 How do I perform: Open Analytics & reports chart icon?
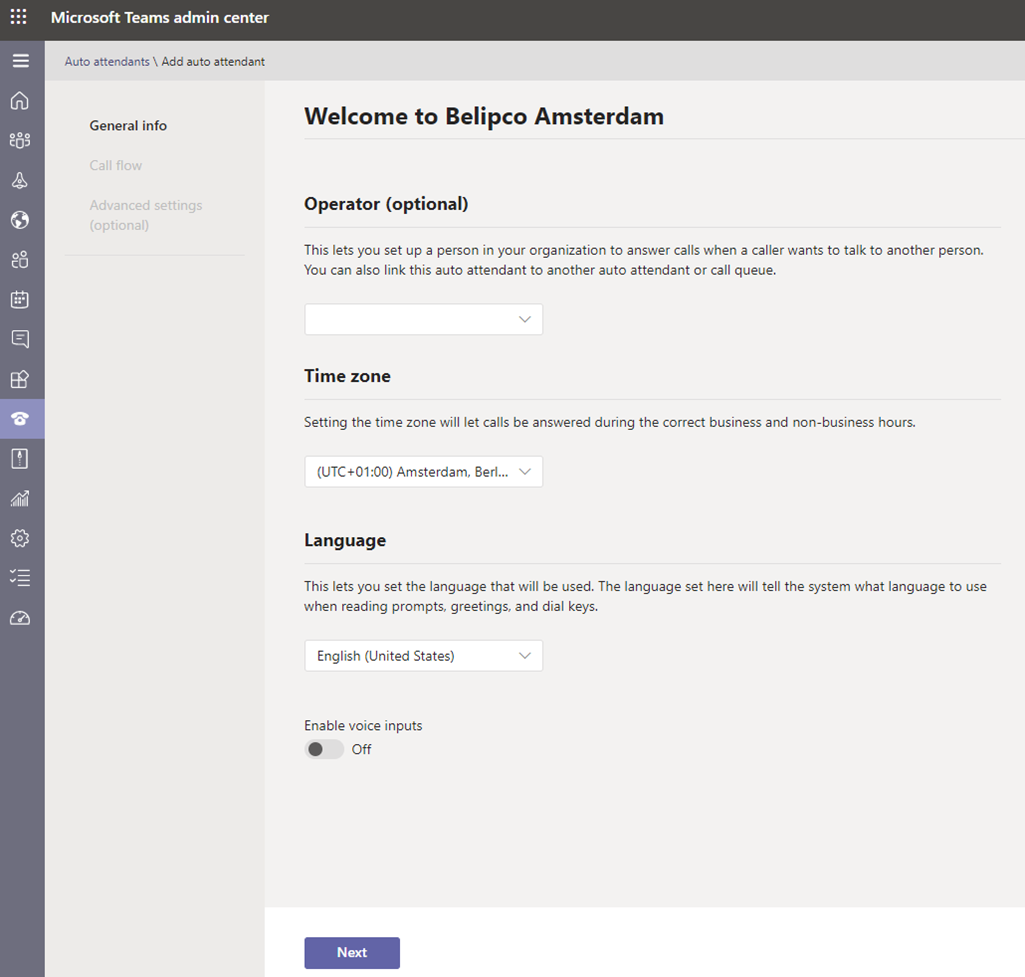(x=20, y=498)
